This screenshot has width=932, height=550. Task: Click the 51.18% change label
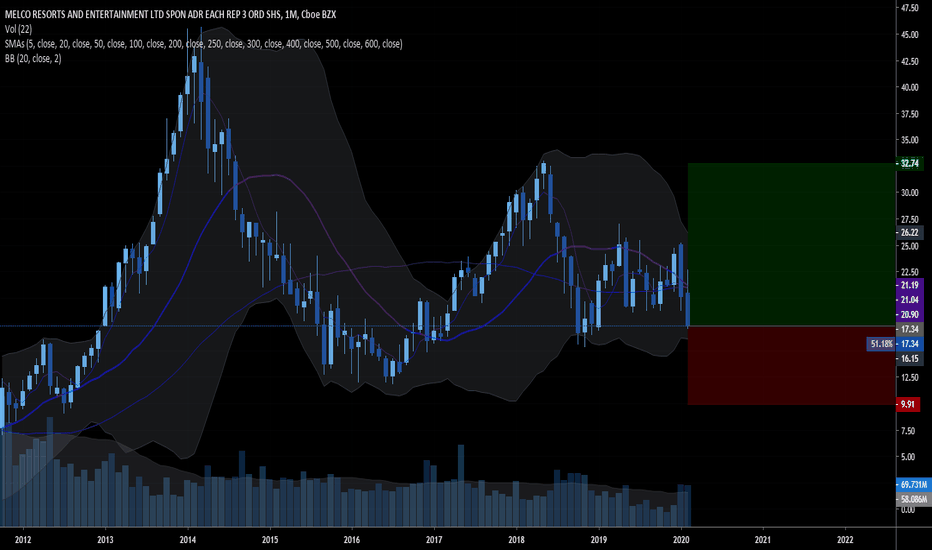click(x=881, y=344)
